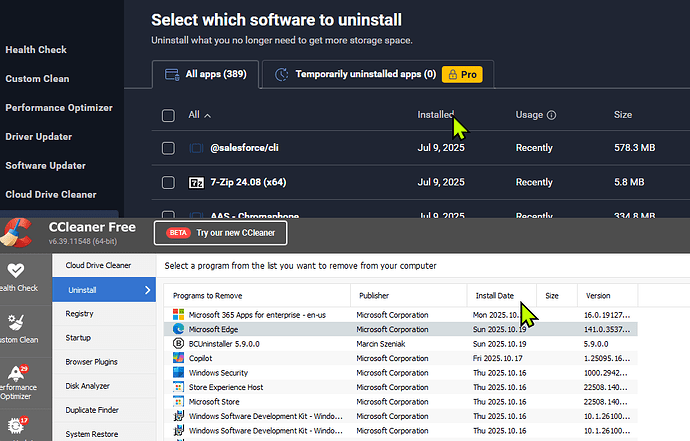Tick the 7-Zip 24.08 checkbox
This screenshot has height=441, width=690.
pyautogui.click(x=168, y=182)
